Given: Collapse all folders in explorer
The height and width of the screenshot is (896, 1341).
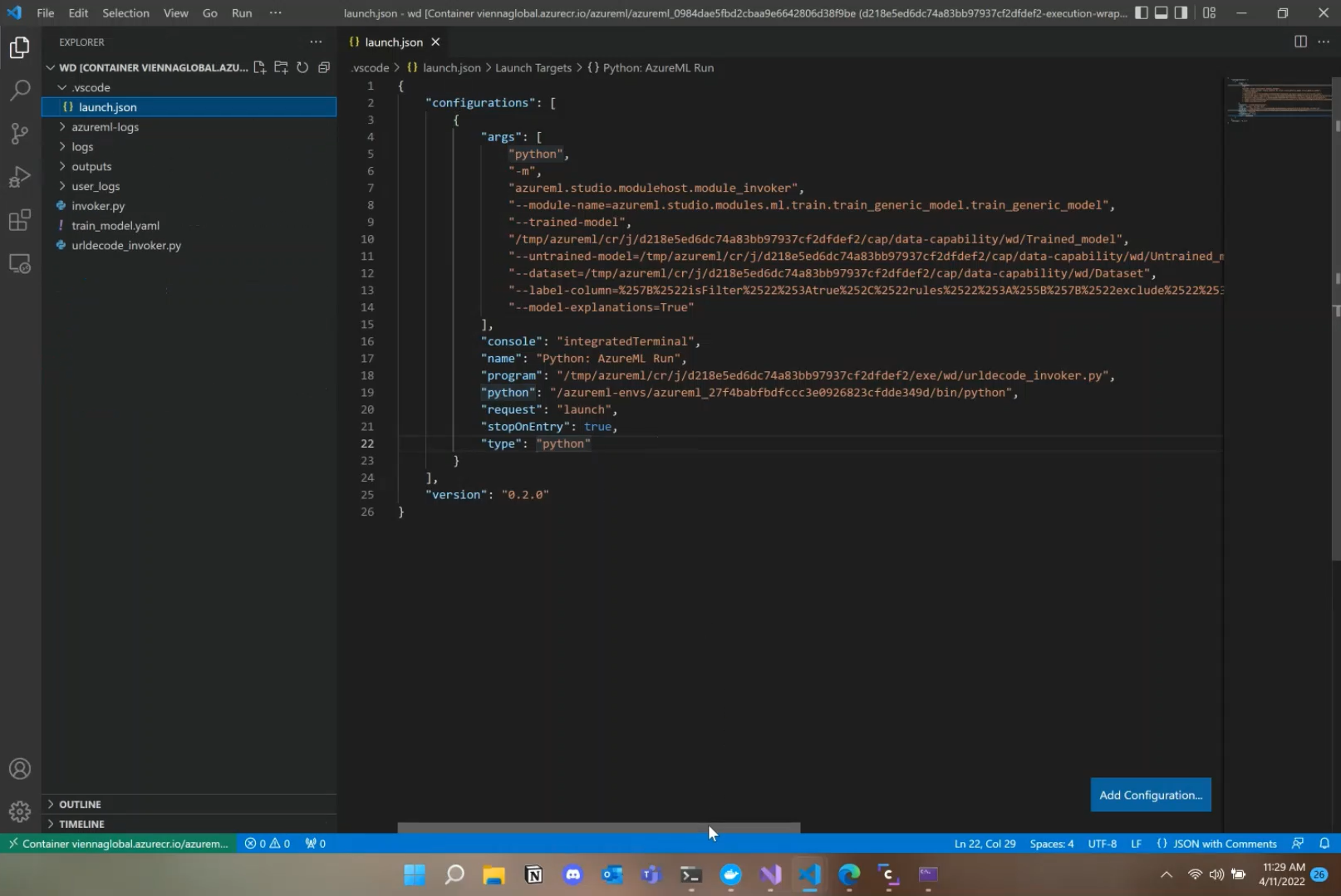Looking at the screenshot, I should coord(324,67).
